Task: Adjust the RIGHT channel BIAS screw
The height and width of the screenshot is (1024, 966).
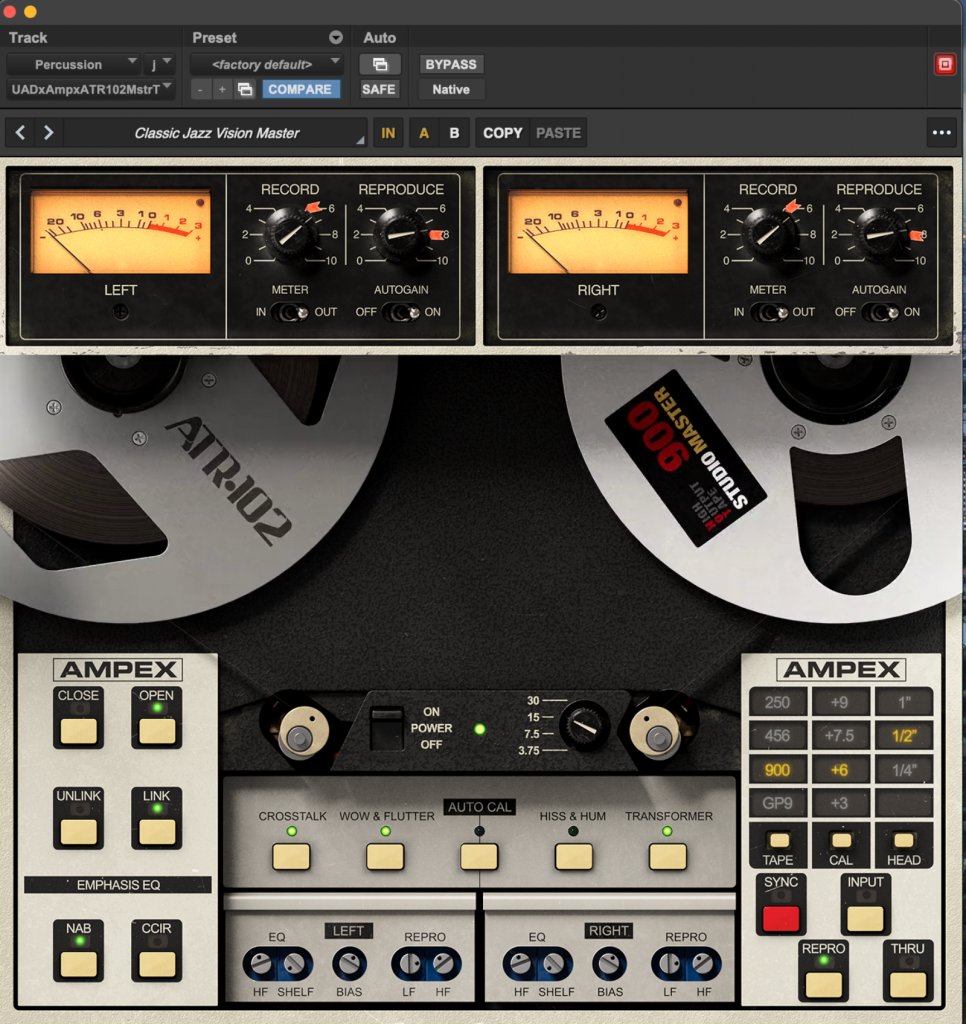Action: click(x=609, y=964)
